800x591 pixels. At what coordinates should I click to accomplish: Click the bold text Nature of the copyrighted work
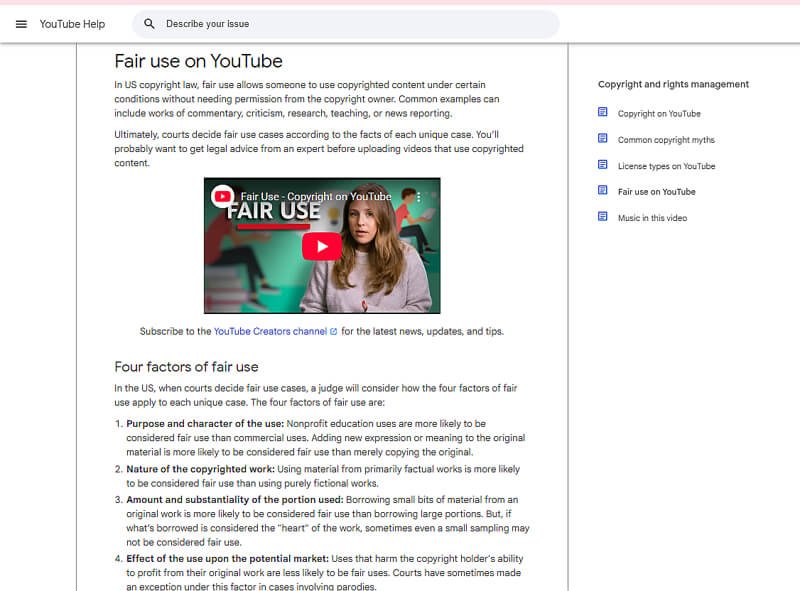coord(201,469)
